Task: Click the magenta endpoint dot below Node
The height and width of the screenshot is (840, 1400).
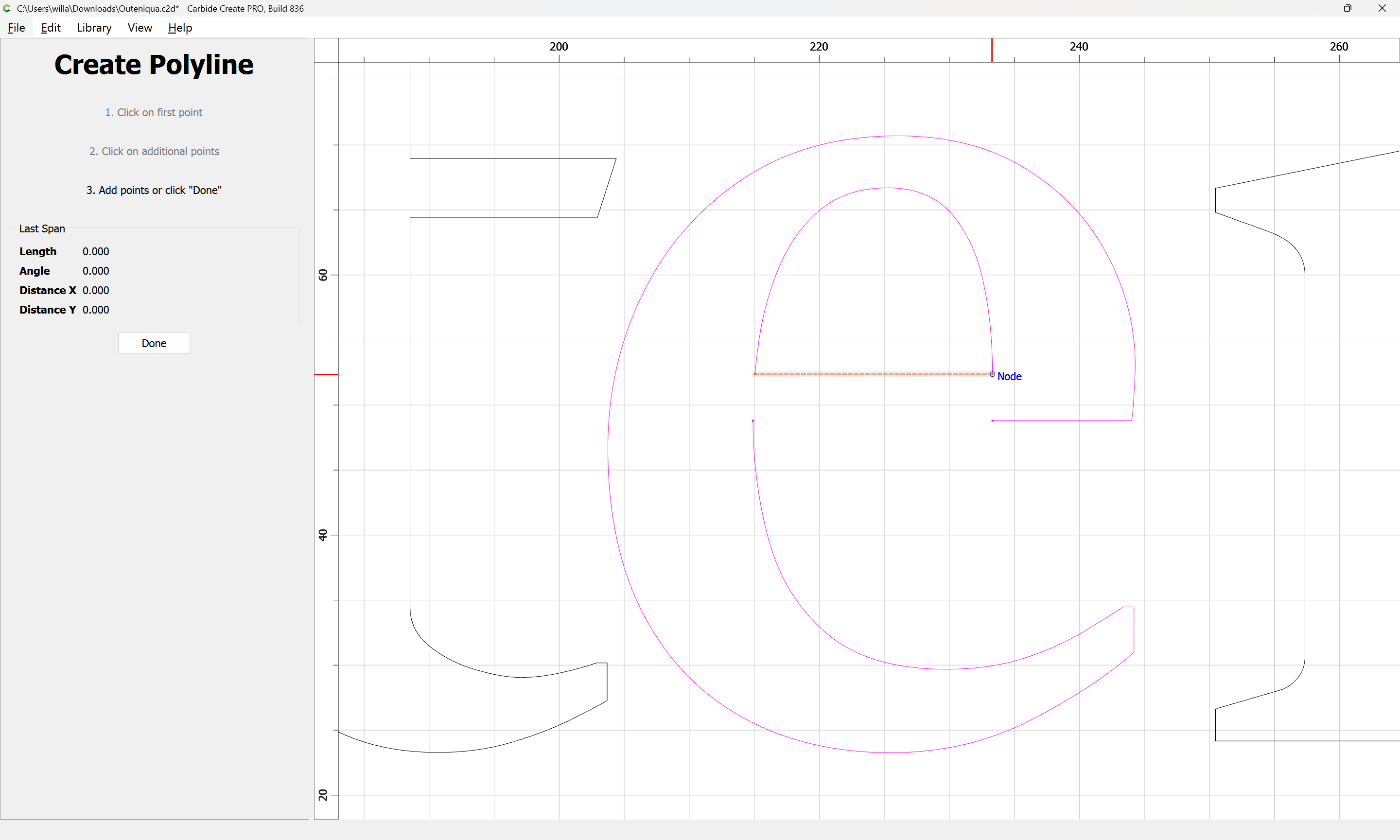Action: 992,420
